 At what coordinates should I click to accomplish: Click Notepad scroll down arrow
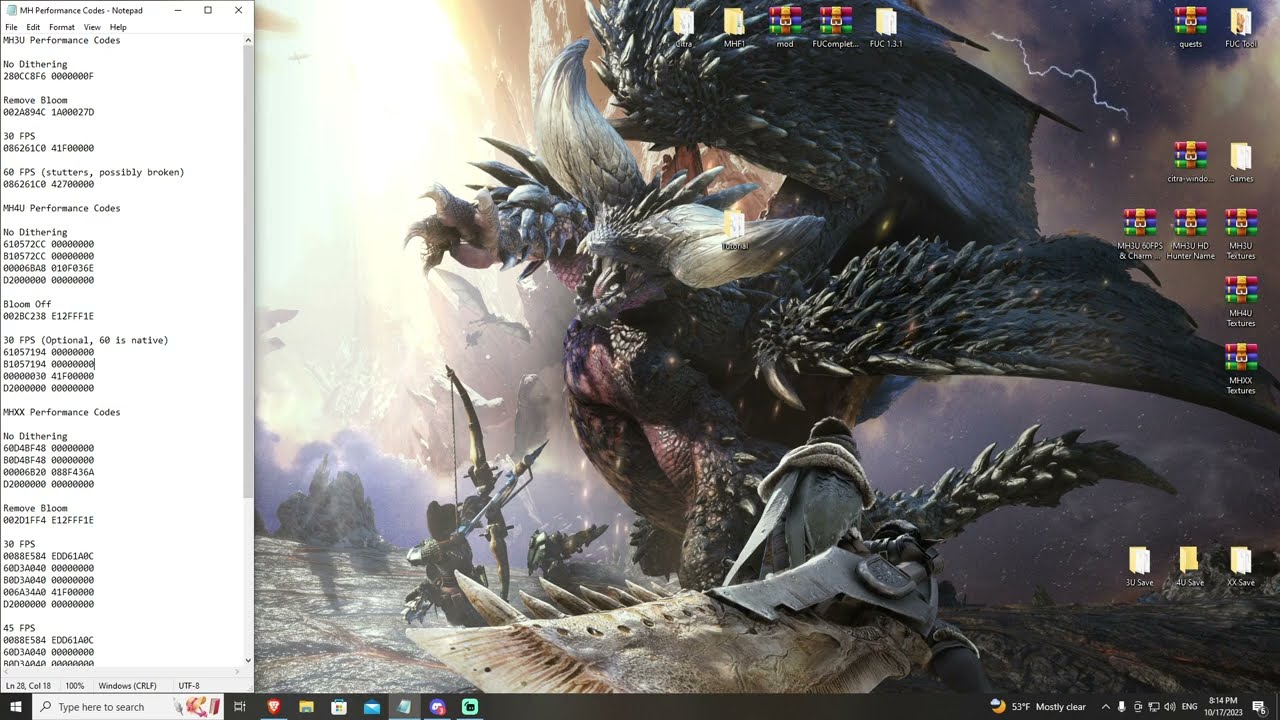(x=249, y=659)
